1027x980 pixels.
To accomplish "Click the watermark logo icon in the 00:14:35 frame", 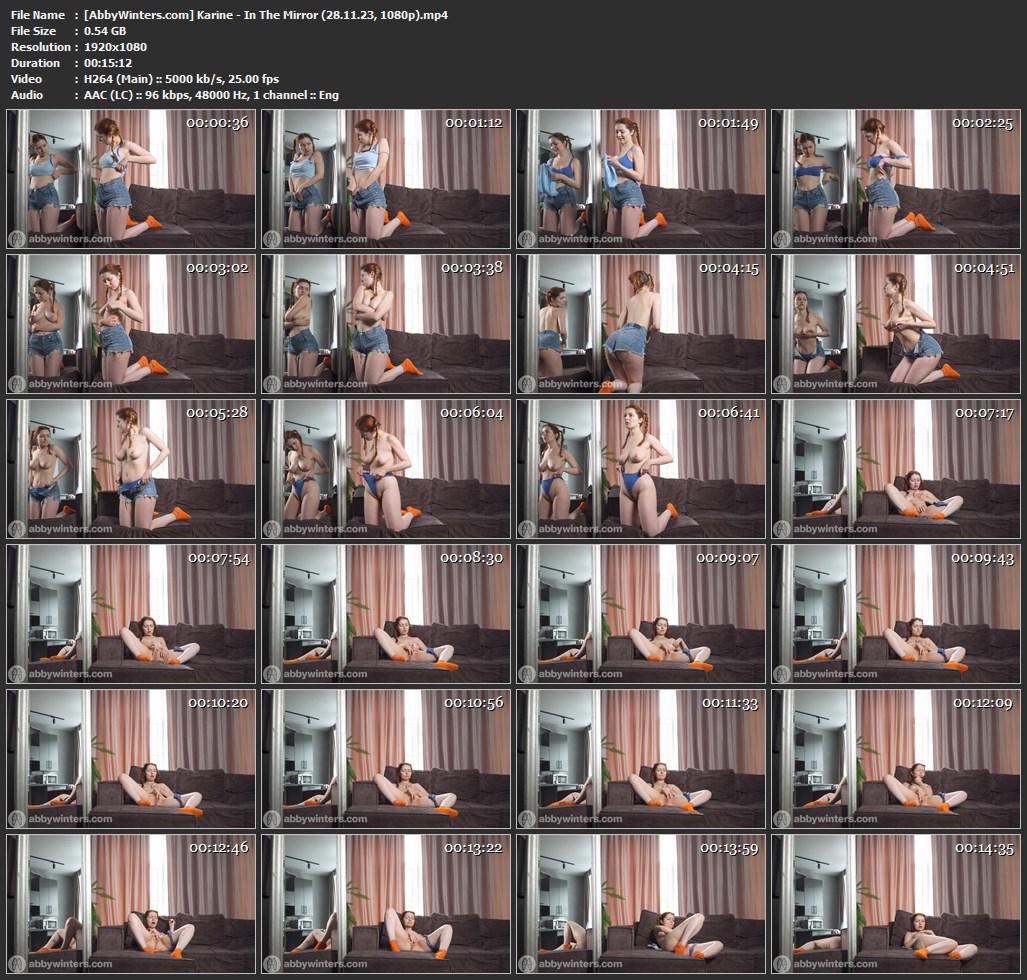I will click(x=781, y=964).
